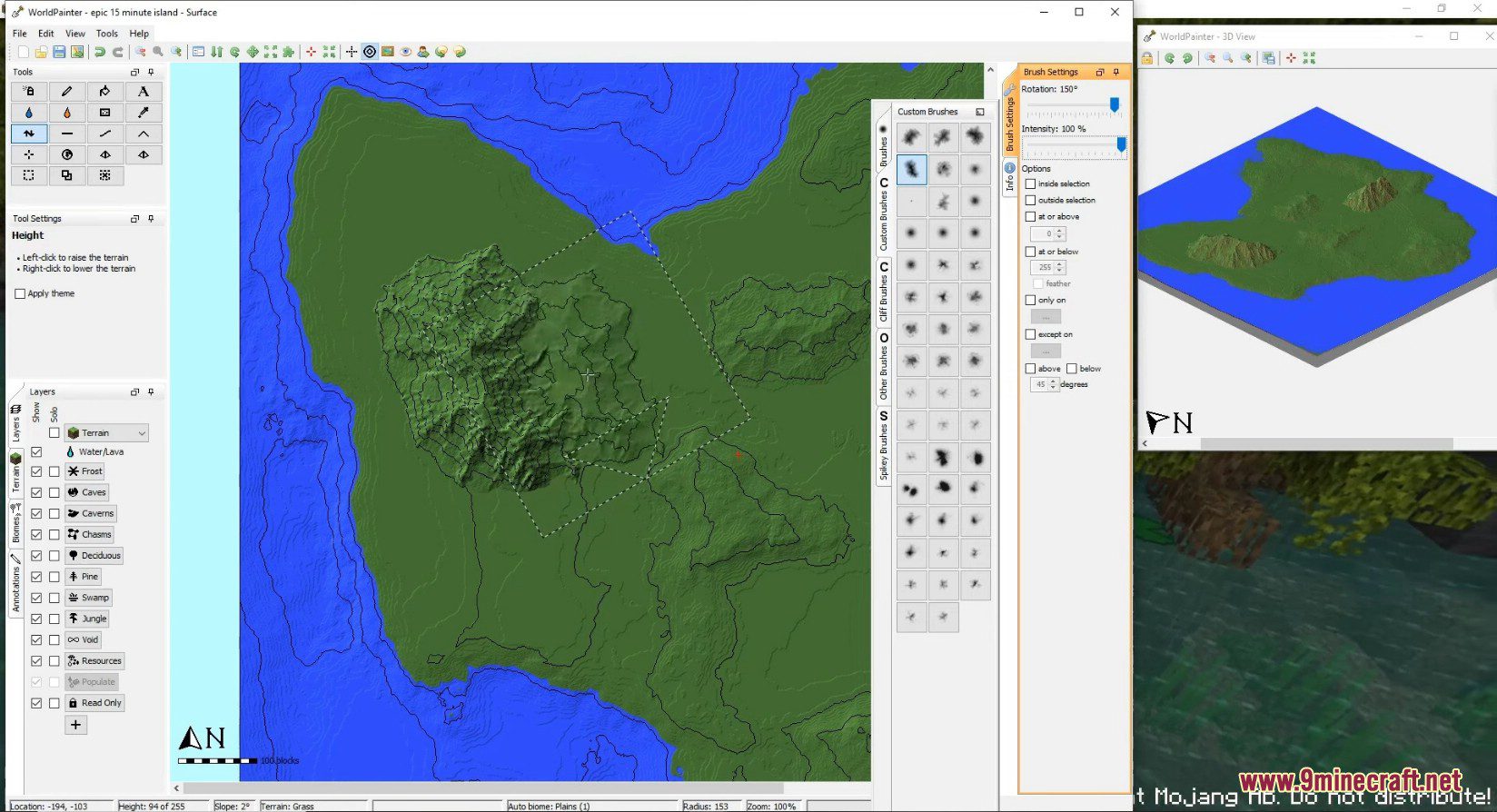Adjust the brush Intensity slider

click(x=1074, y=145)
